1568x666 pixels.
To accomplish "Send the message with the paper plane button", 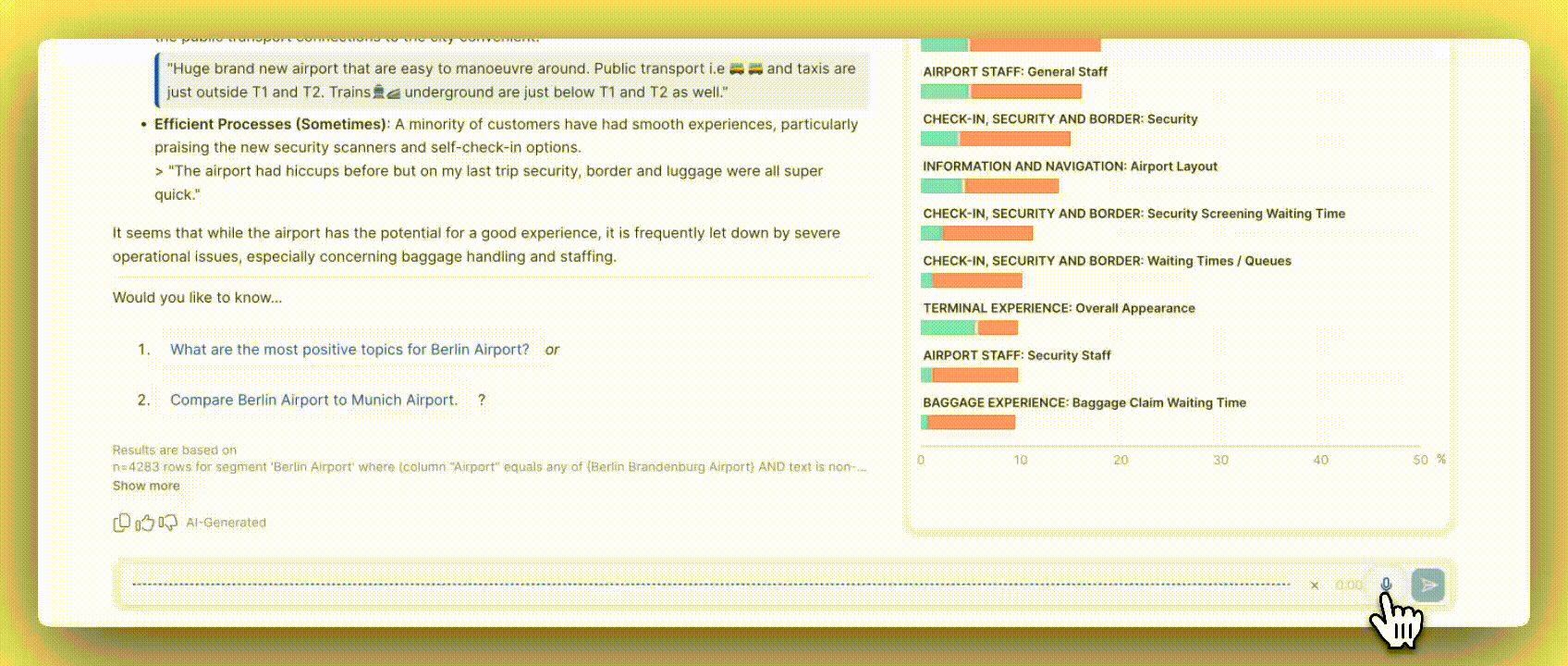I will click(1427, 585).
